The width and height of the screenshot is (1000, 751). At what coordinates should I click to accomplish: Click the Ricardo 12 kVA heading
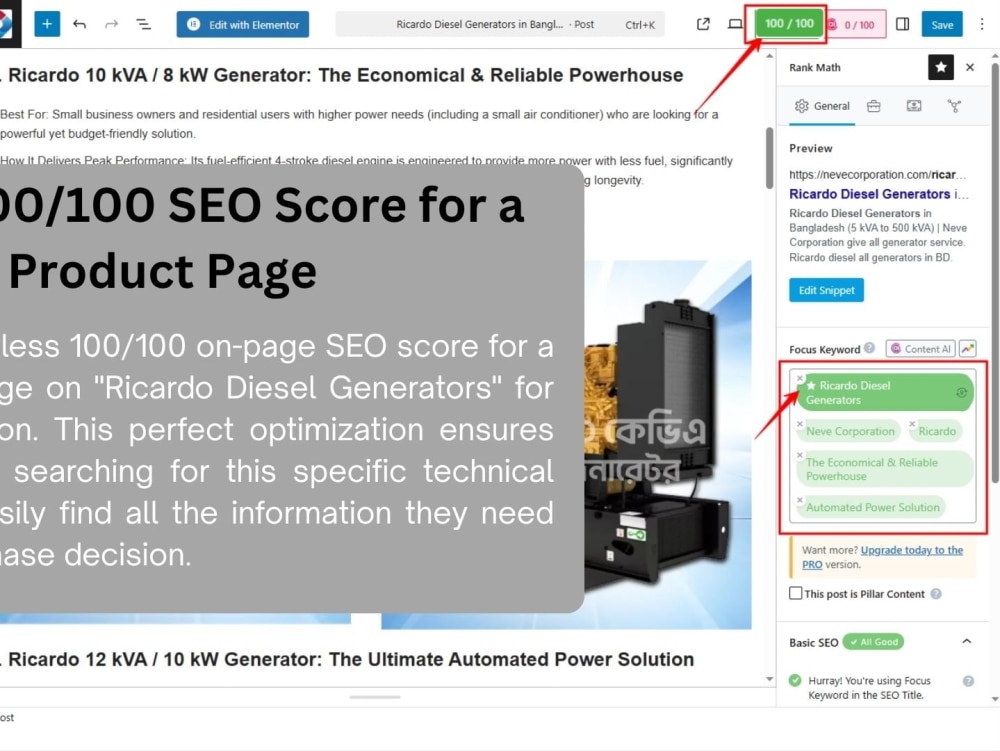click(x=350, y=659)
